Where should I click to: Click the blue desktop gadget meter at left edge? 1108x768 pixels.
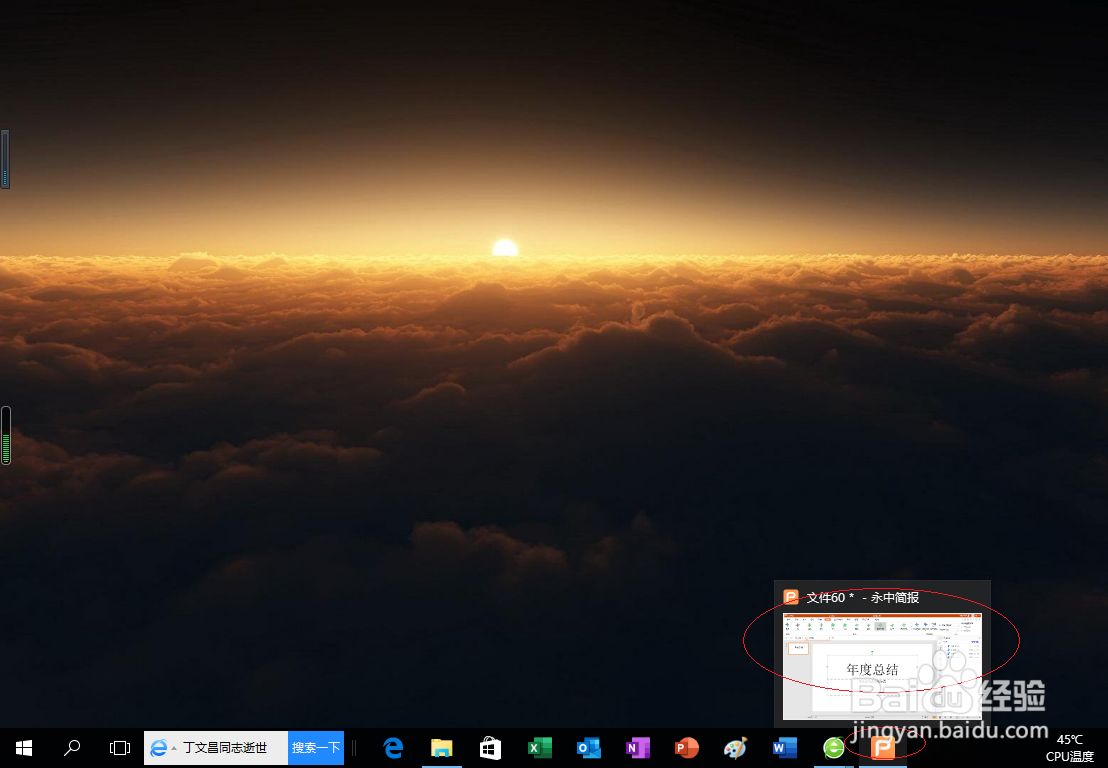click(5, 159)
